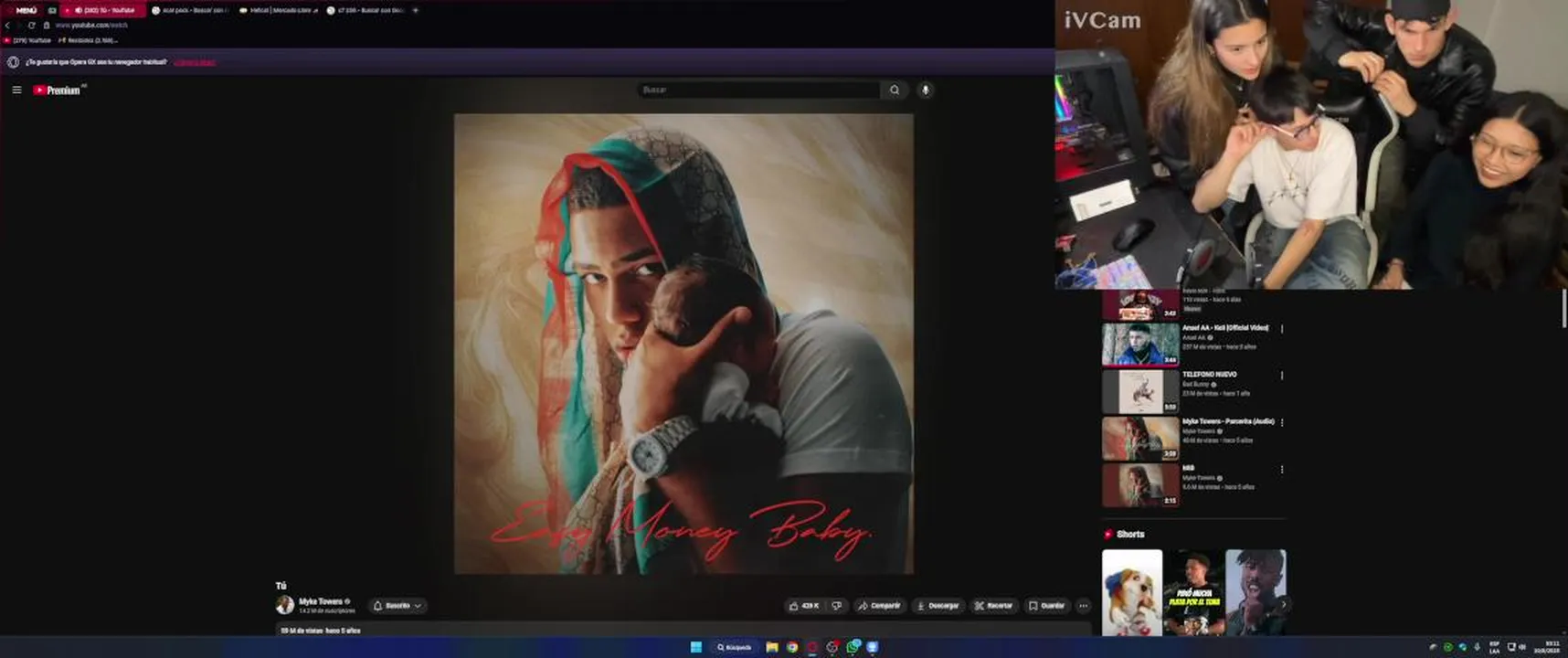Screen dimensions: 1568x658
Task: Open options menu for TELEFONO NUEVO
Action: pos(1282,376)
